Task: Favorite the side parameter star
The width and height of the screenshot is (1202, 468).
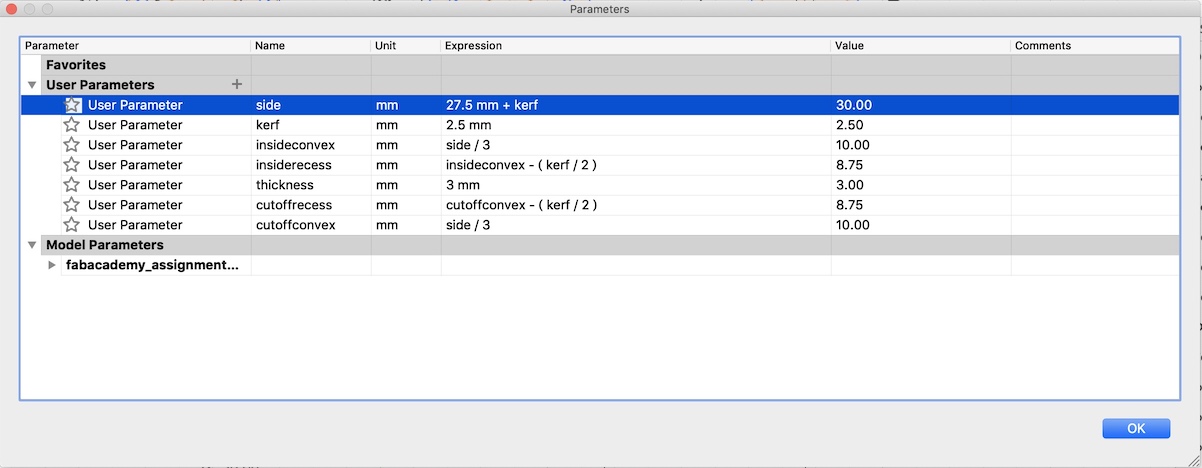Action: [72, 105]
